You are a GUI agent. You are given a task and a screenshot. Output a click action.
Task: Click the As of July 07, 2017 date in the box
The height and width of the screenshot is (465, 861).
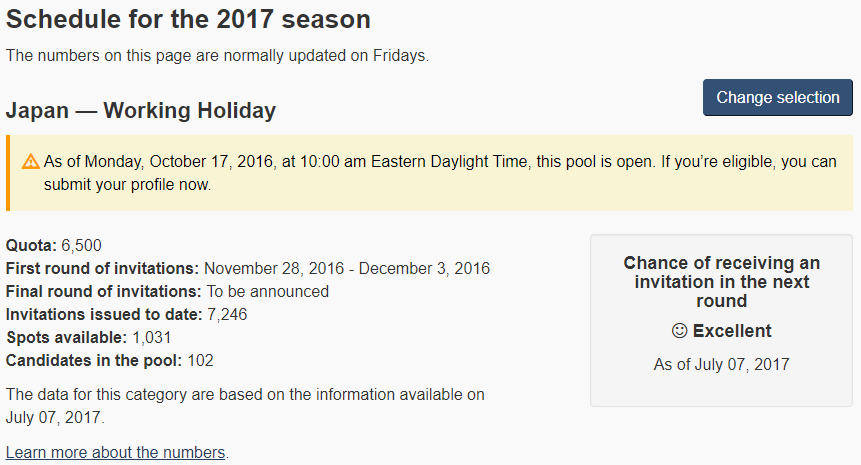tap(721, 364)
